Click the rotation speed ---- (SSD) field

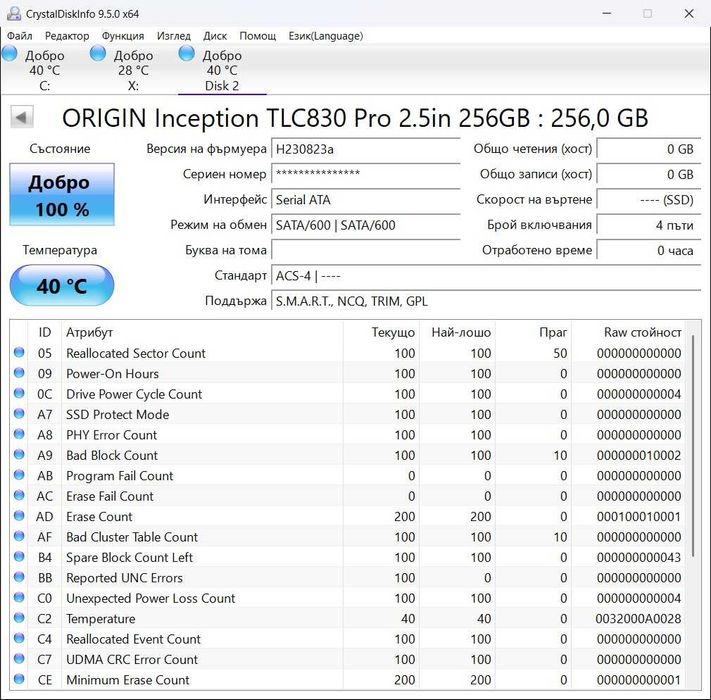[x=649, y=200]
